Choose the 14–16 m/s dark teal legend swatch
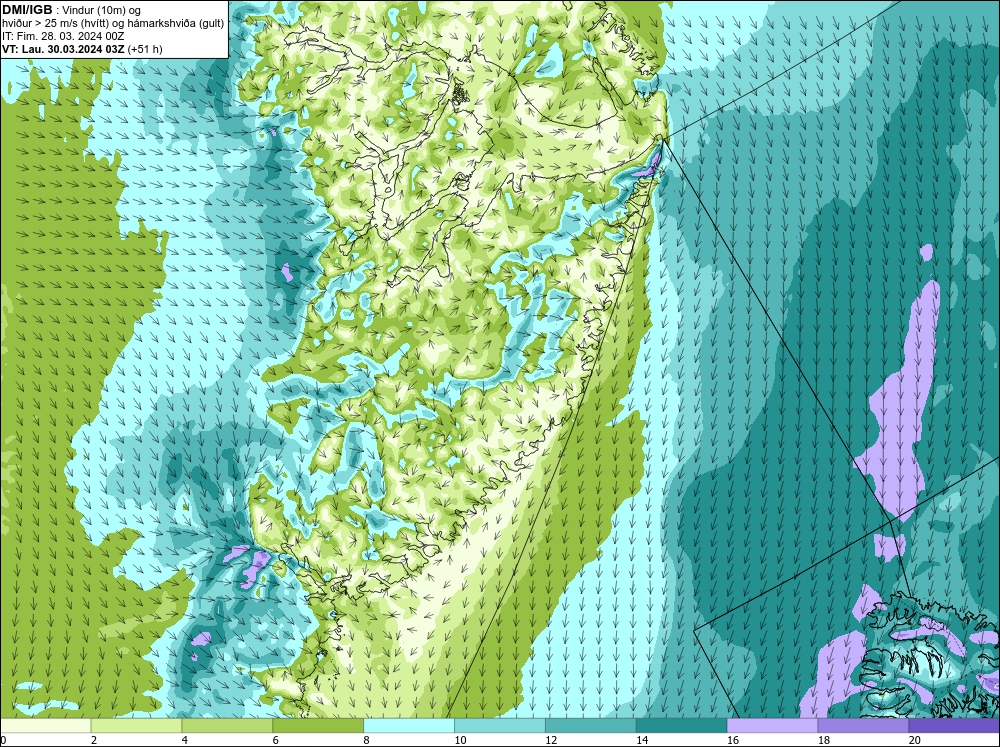The height and width of the screenshot is (747, 1000). [x=682, y=726]
